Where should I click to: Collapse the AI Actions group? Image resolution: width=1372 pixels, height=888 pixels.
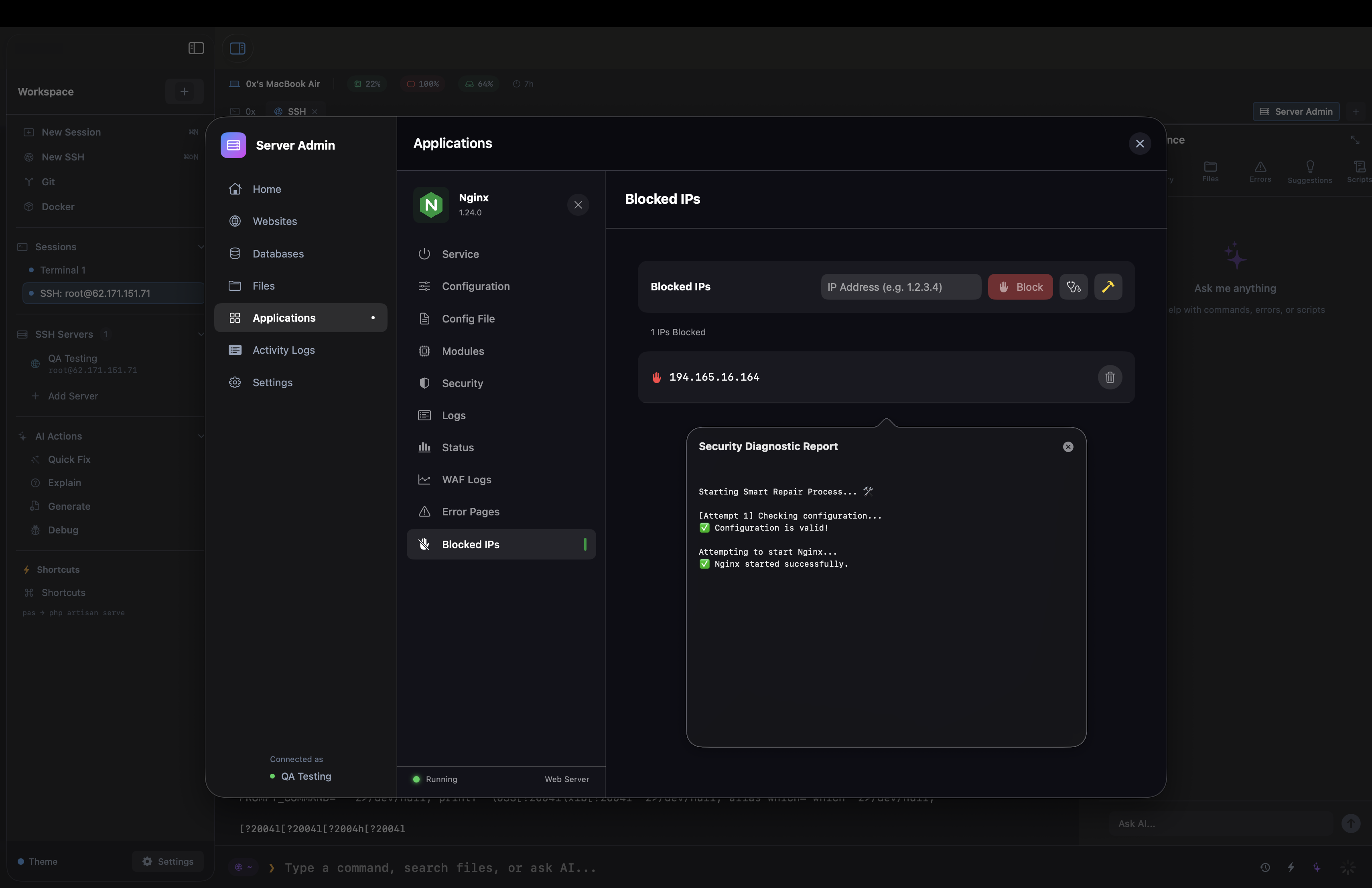(201, 436)
